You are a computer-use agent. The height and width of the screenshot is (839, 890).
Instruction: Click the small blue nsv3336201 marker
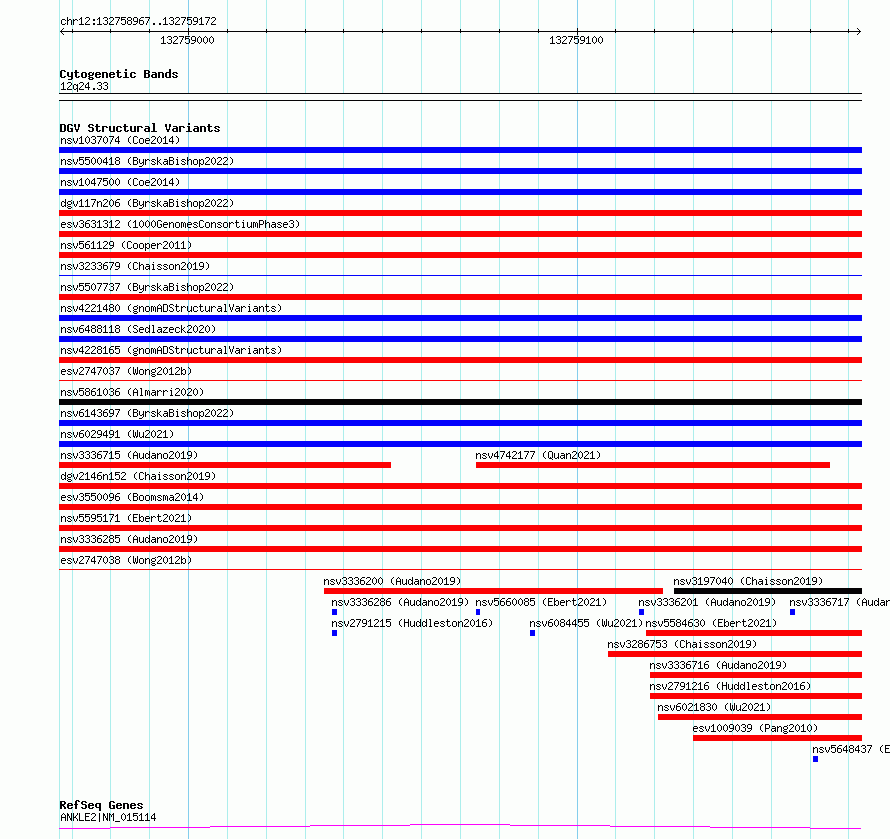641,612
